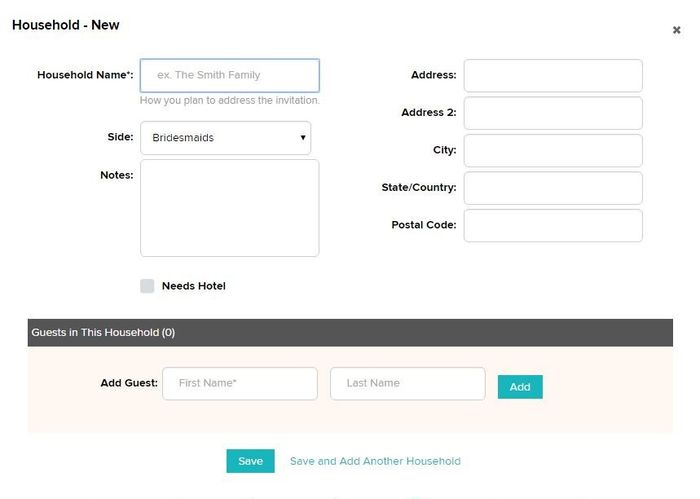Viewport: 700px width, 499px height.
Task: Focus the Household Name field
Action: pos(229,75)
